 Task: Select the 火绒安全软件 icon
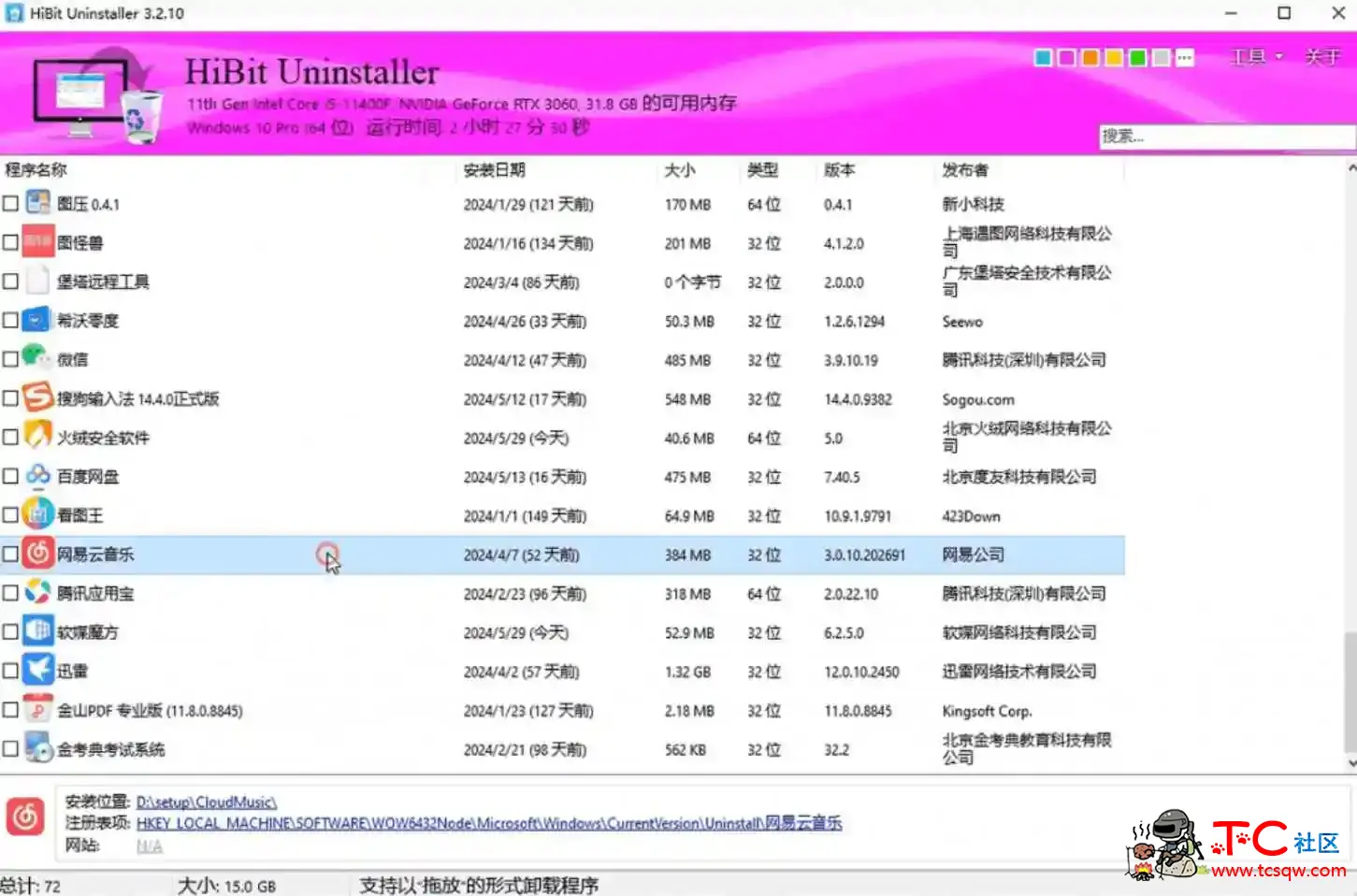(37, 436)
